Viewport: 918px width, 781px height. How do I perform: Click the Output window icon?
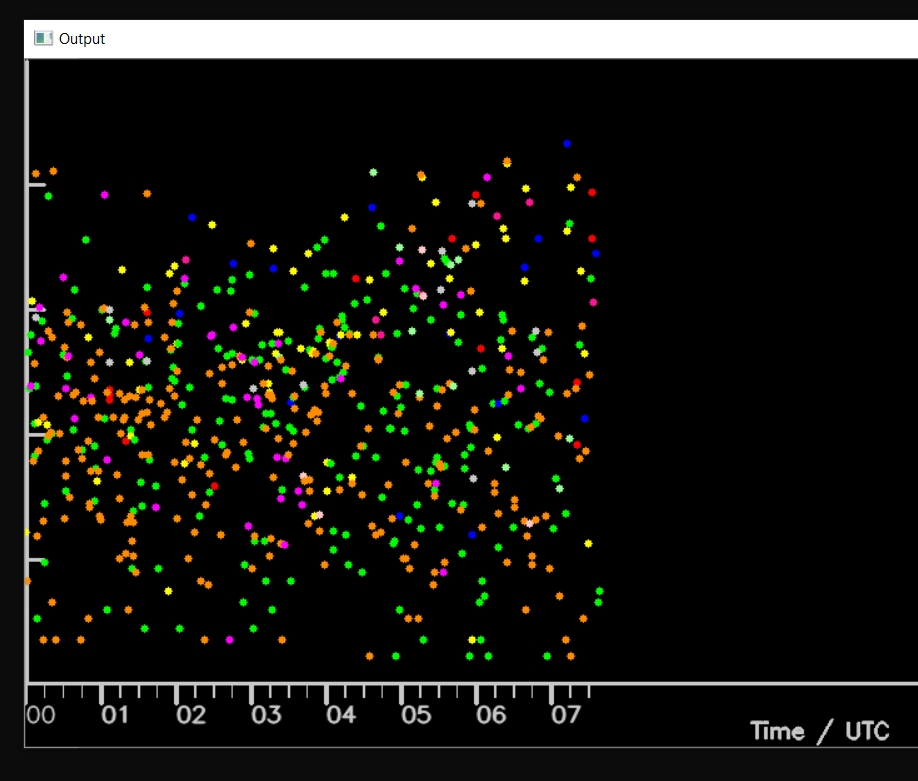point(43,39)
